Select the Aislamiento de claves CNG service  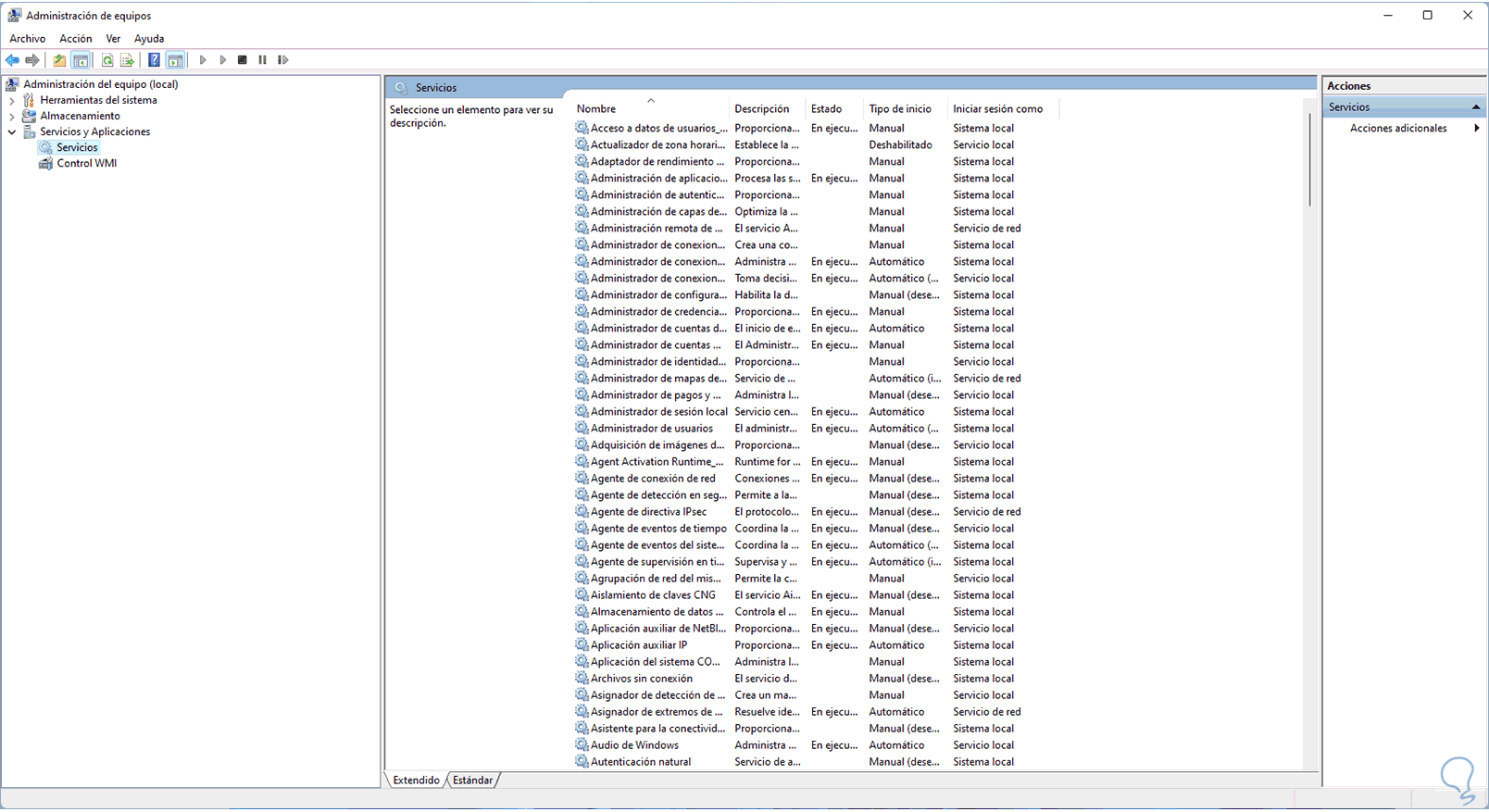[653, 595]
